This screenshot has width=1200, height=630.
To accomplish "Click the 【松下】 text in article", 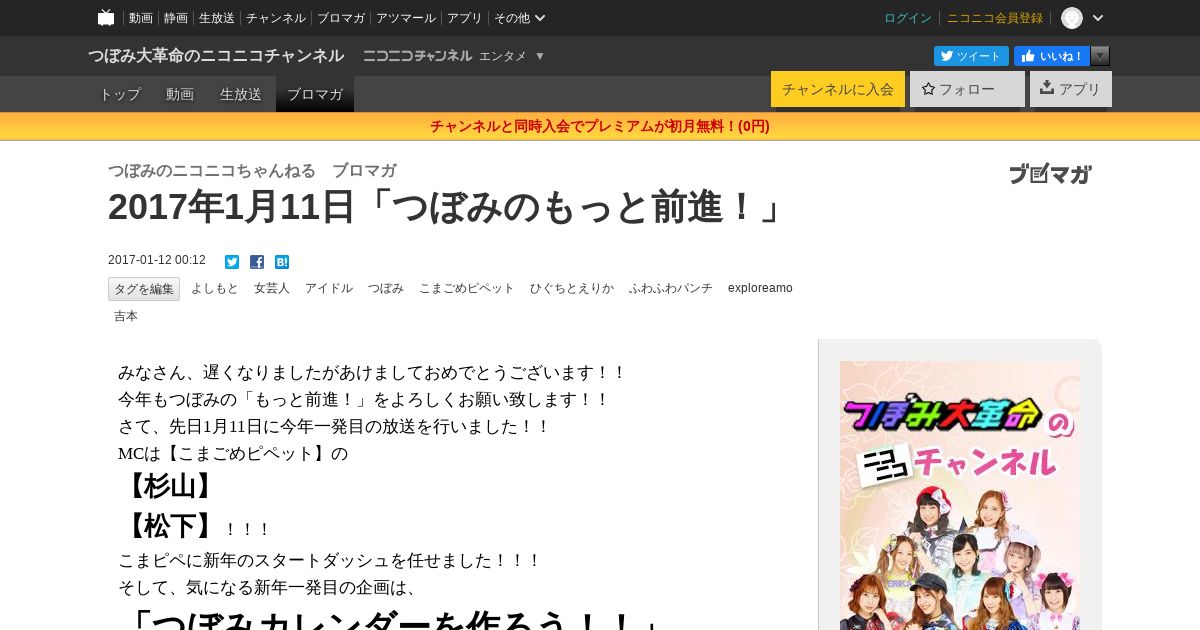I will tap(169, 526).
